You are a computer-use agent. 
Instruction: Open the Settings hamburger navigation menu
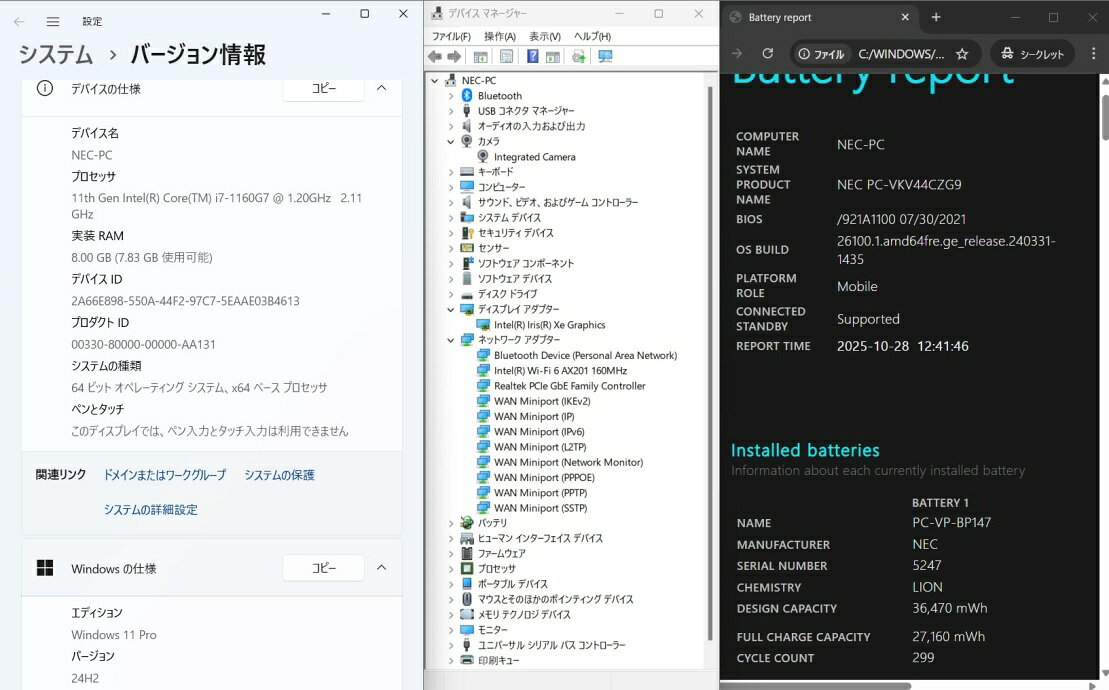(x=53, y=21)
